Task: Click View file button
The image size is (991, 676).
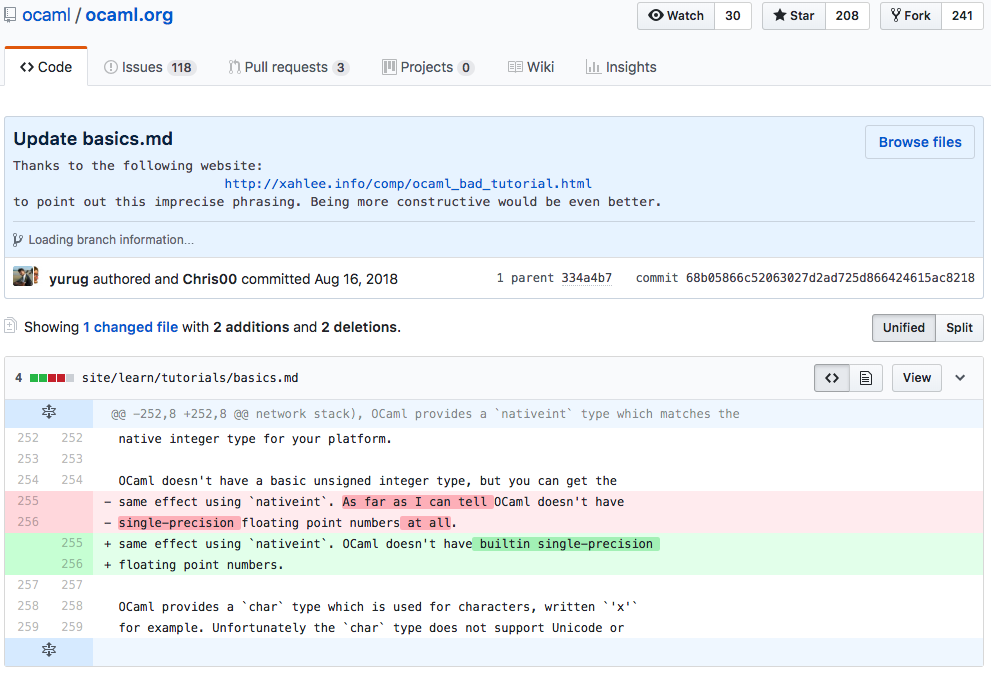Action: (x=916, y=378)
